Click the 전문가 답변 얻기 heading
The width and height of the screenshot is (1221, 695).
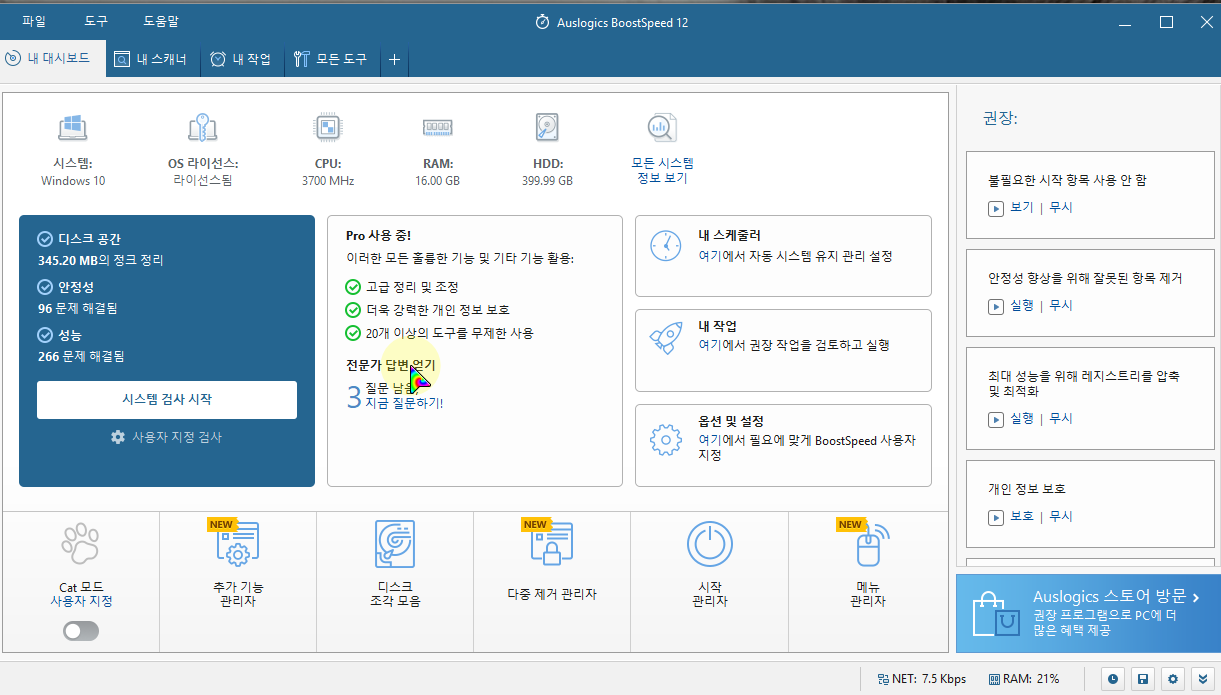pyautogui.click(x=391, y=366)
